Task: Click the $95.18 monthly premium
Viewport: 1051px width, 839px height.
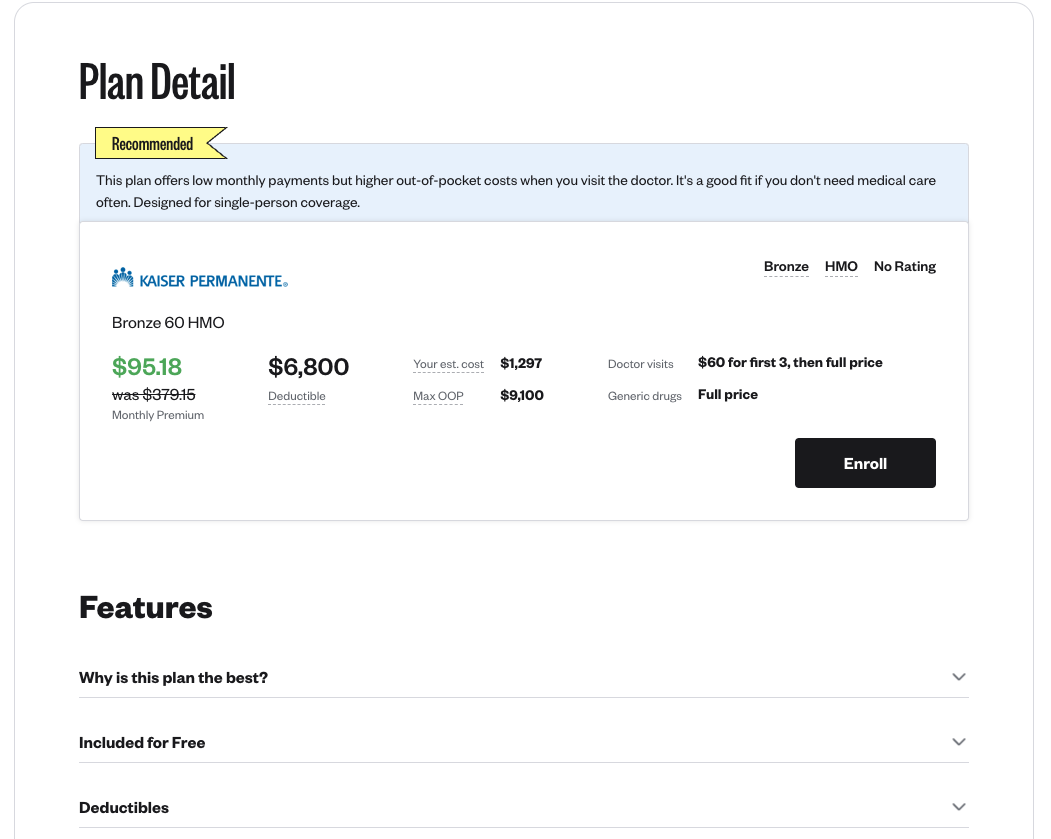Action: click(x=147, y=367)
